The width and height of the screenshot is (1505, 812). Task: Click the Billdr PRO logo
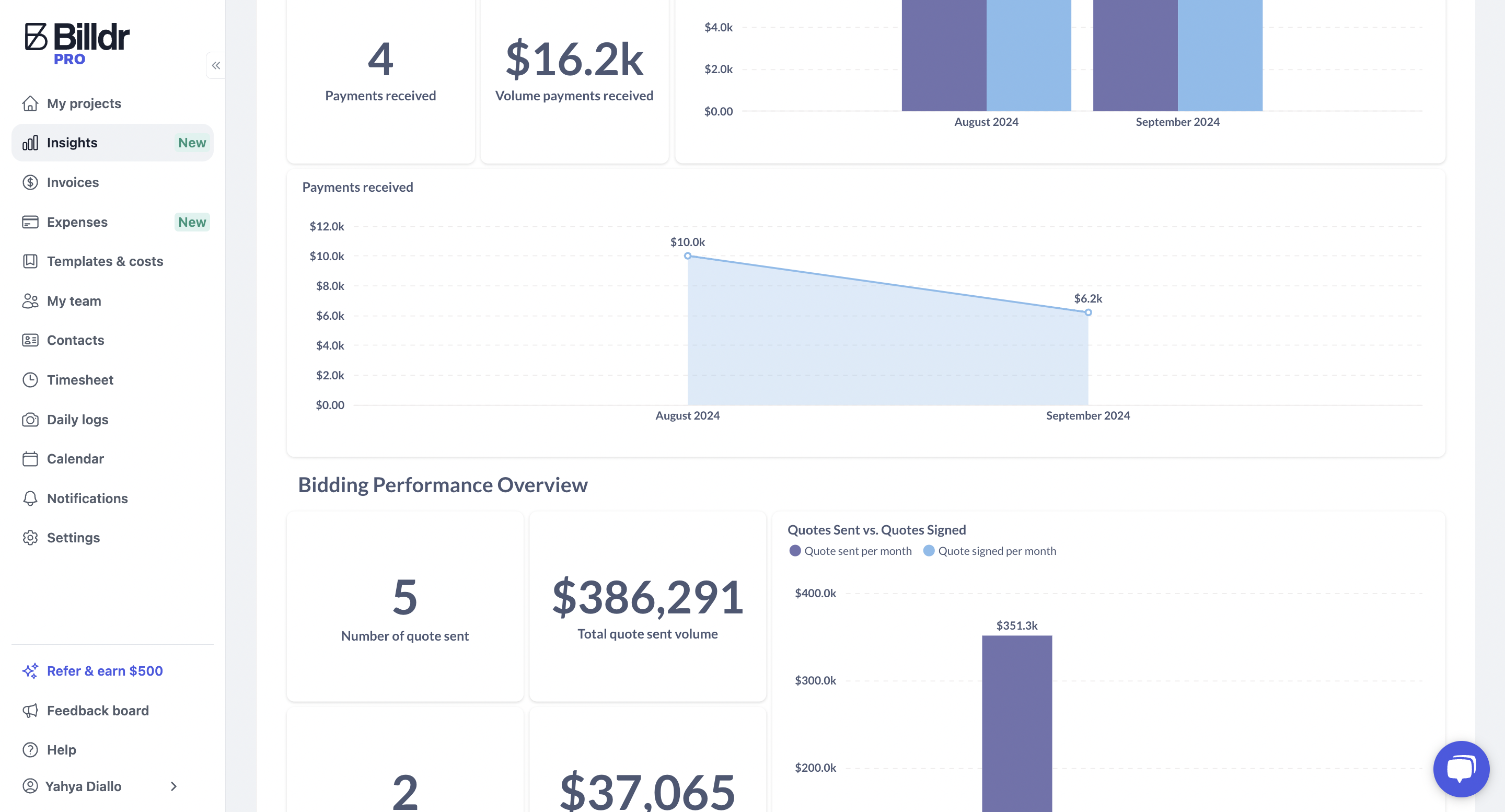76,43
